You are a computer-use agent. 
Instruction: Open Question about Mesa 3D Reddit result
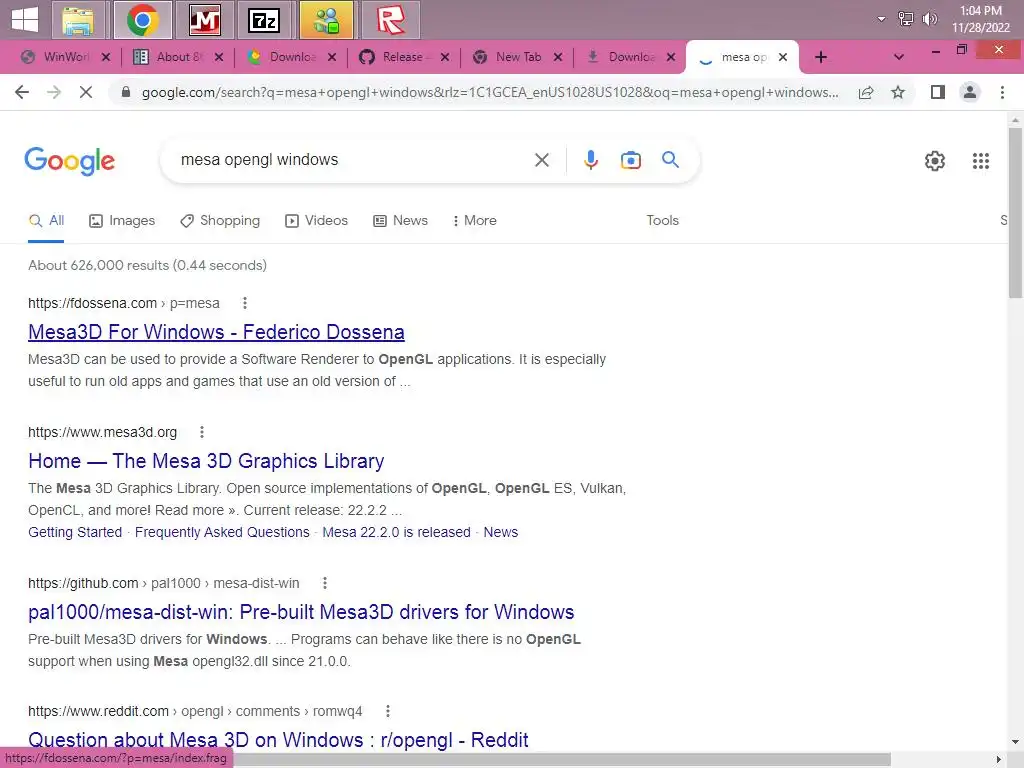(278, 740)
